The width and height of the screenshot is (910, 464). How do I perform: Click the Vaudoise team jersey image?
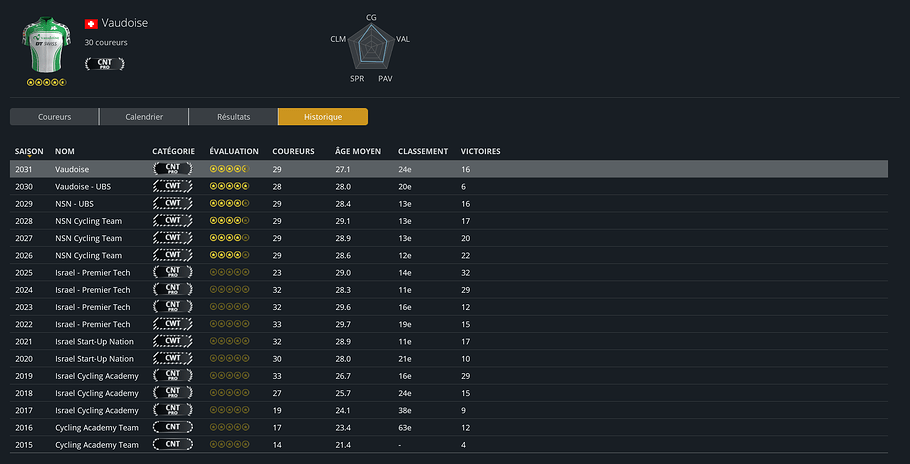[46, 45]
